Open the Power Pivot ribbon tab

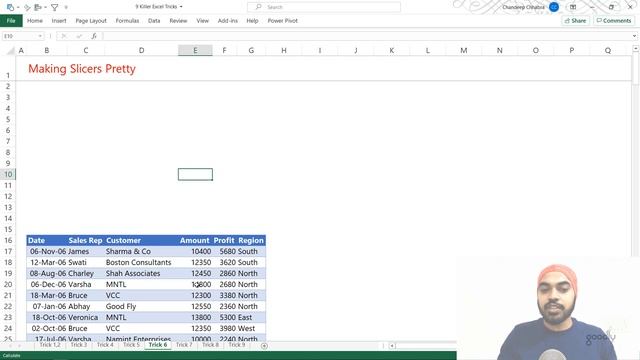(282, 20)
